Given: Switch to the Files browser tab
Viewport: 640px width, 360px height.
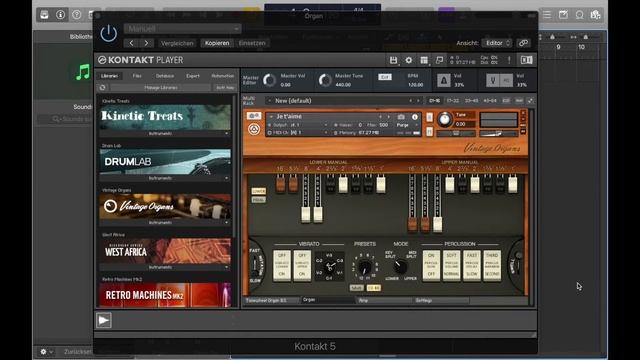Looking at the screenshot, I should click(137, 76).
